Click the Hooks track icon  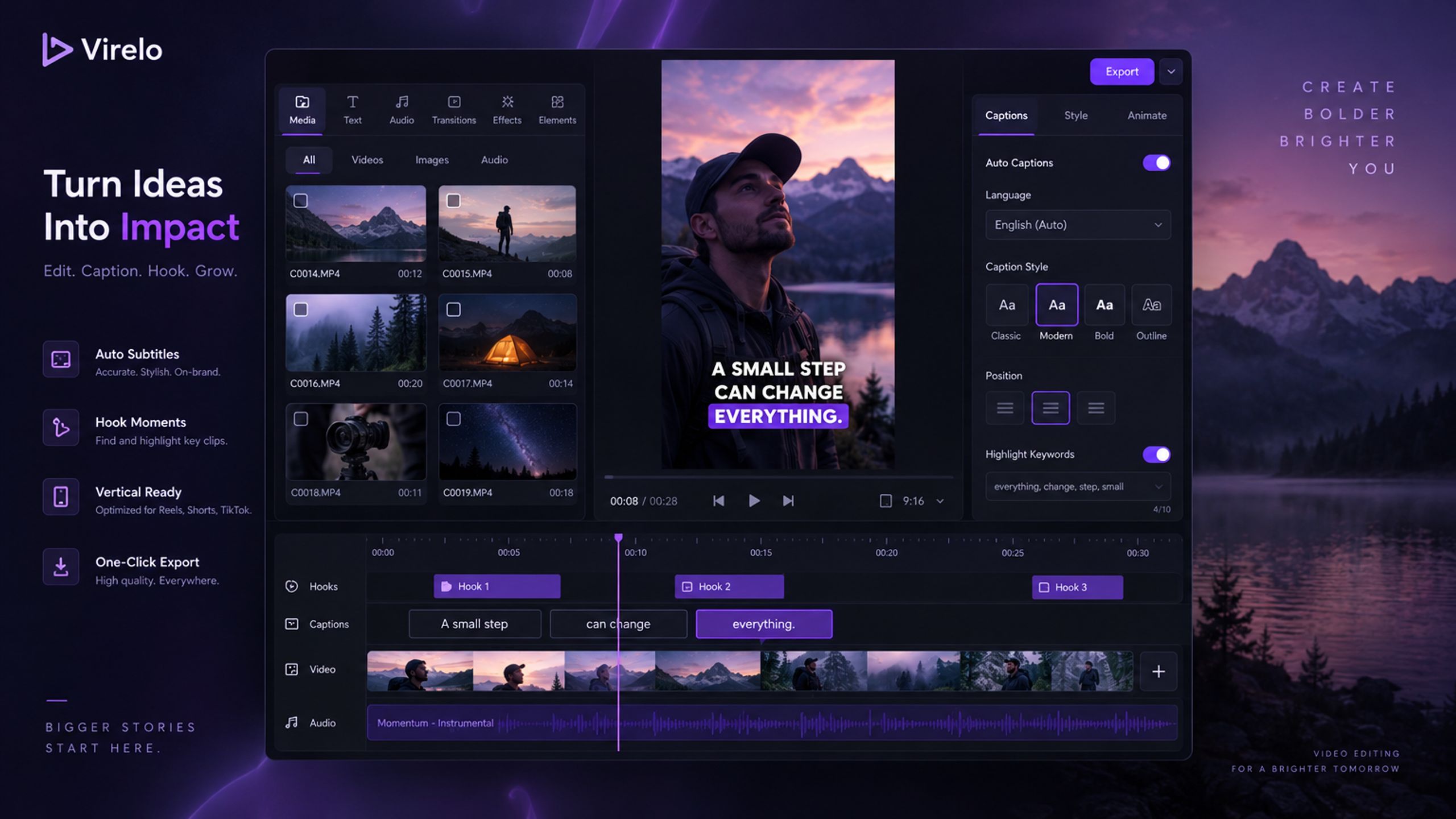(291, 586)
